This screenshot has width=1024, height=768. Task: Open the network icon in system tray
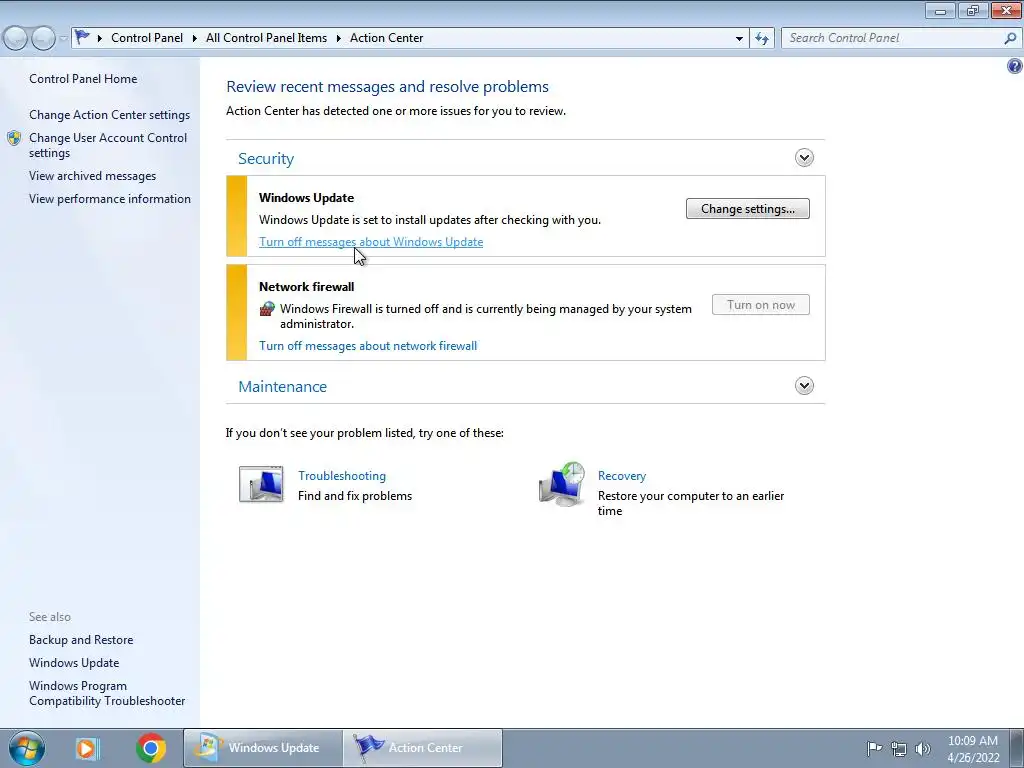(x=899, y=749)
